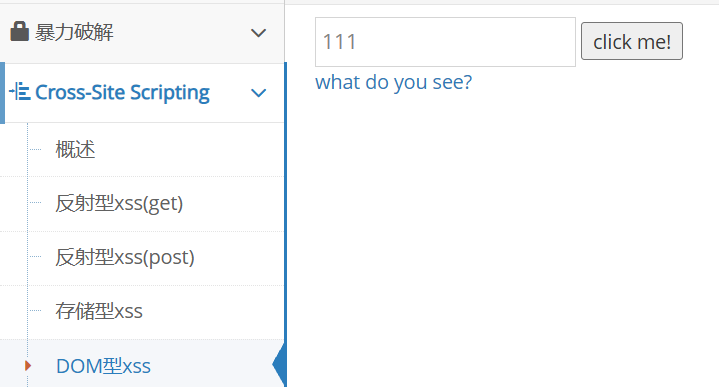
Task: Click the lock icon beside 暴力破解
Action: 19,32
